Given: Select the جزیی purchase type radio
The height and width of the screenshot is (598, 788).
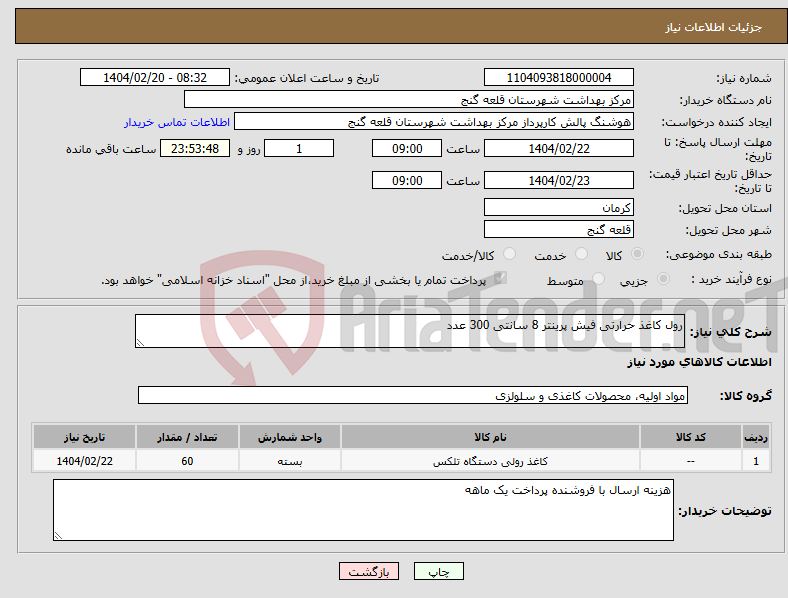Looking at the screenshot, I should pos(663,279).
